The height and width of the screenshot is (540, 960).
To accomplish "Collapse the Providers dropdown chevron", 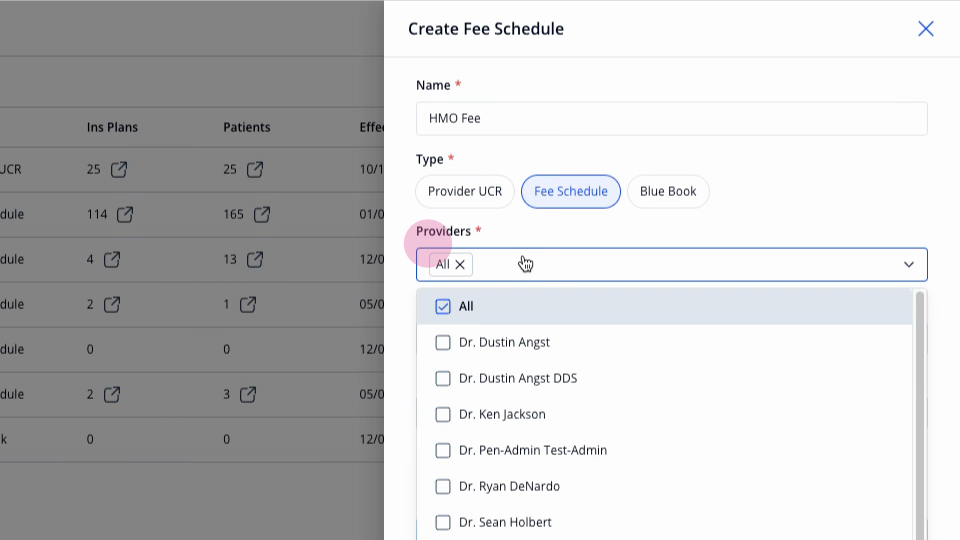I will (x=909, y=264).
